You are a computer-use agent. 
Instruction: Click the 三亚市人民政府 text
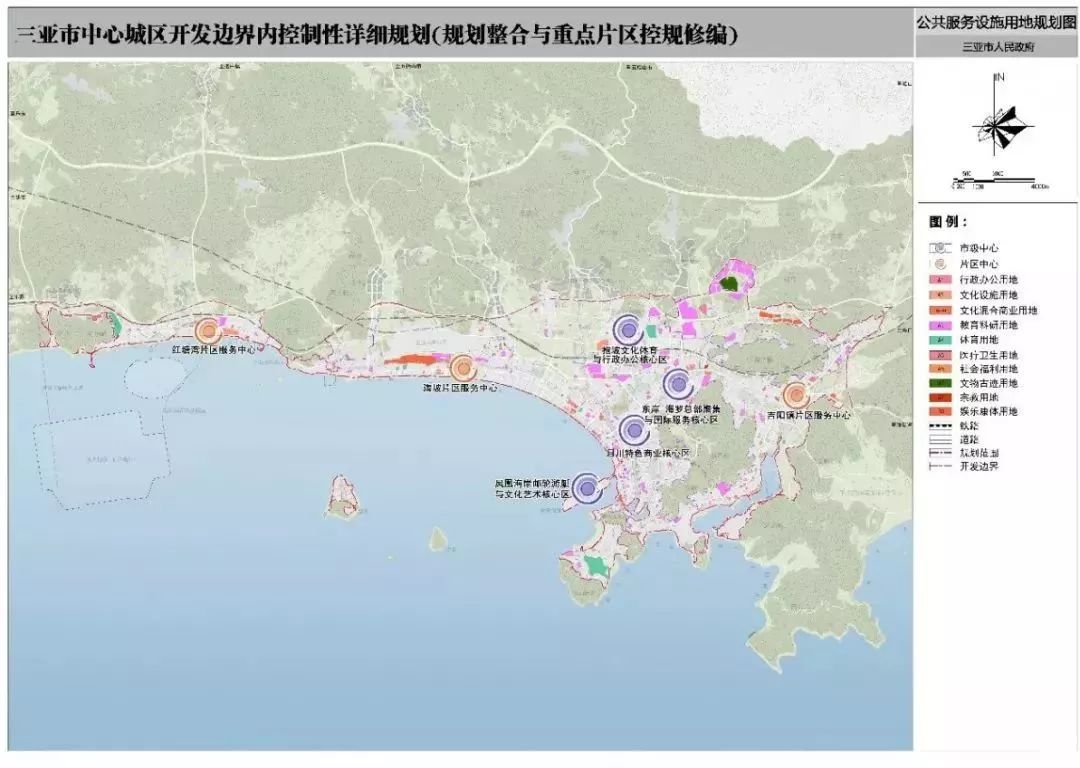click(x=998, y=47)
